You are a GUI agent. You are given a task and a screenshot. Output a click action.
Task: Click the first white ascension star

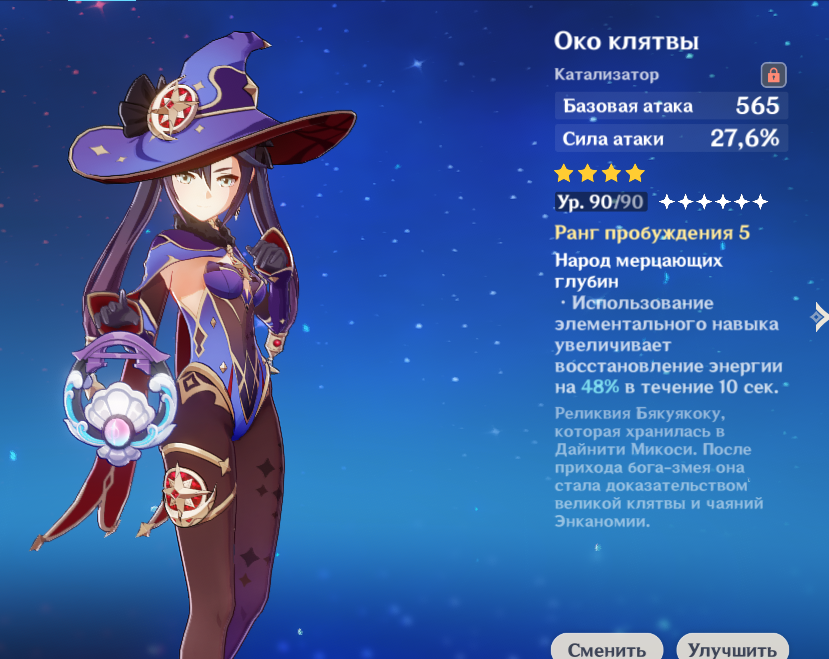tap(667, 202)
